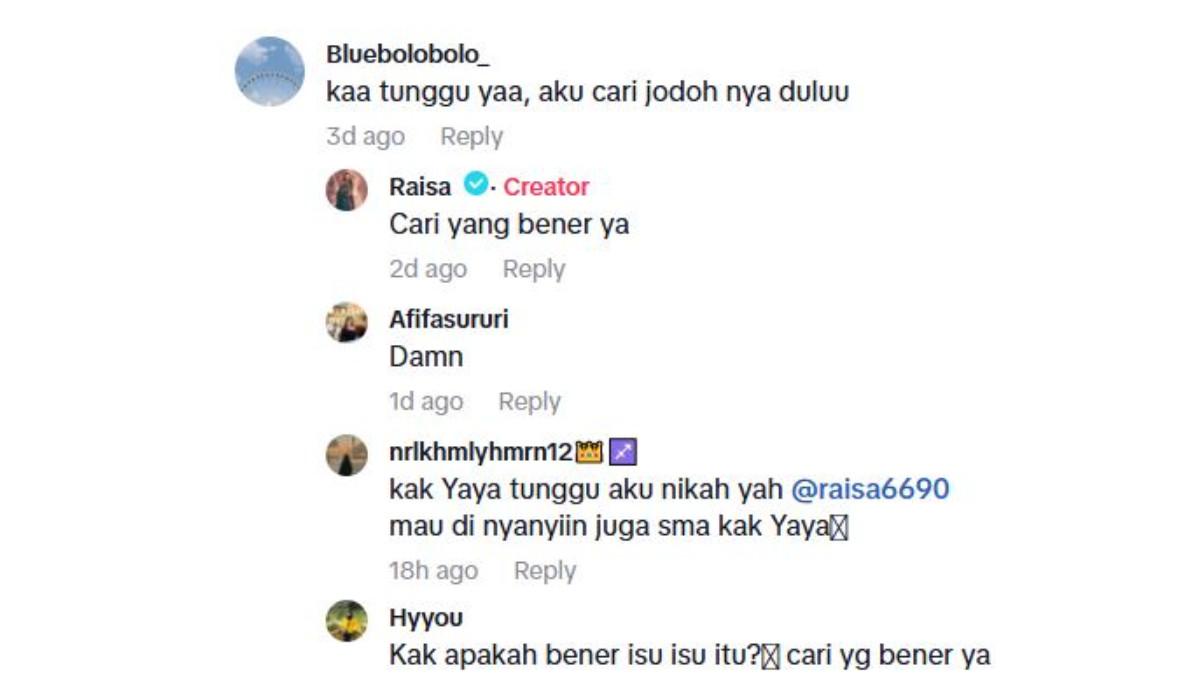Click the Creator label next to Raisa
The width and height of the screenshot is (1200, 675).
tap(546, 186)
